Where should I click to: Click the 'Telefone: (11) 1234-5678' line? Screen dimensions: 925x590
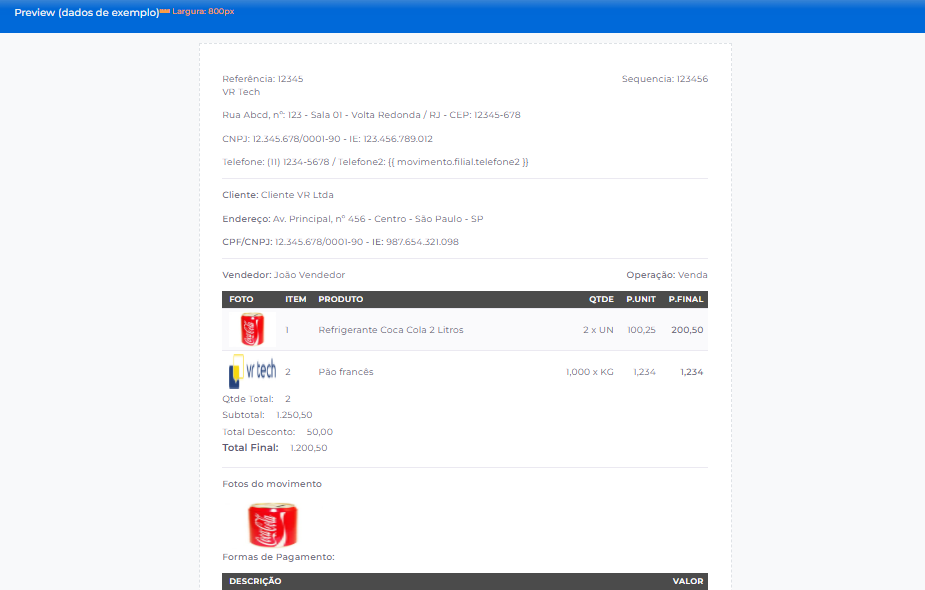(x=375, y=162)
